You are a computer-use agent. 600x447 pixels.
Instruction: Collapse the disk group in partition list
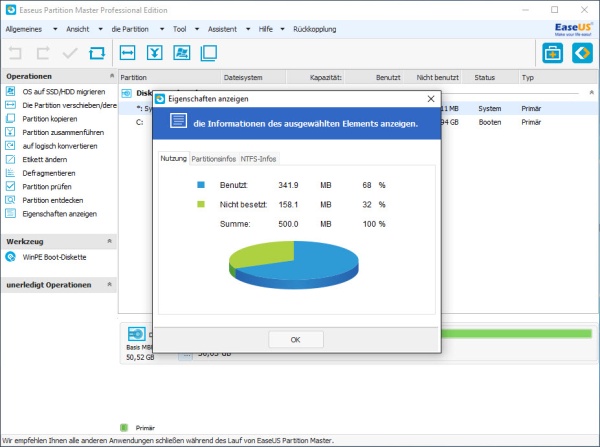coord(591,92)
